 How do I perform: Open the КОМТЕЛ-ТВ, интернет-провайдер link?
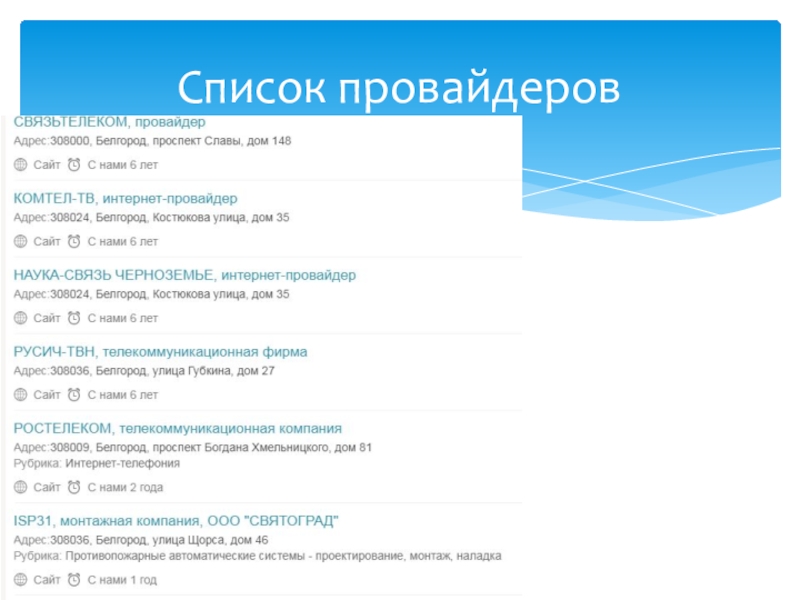pos(125,198)
